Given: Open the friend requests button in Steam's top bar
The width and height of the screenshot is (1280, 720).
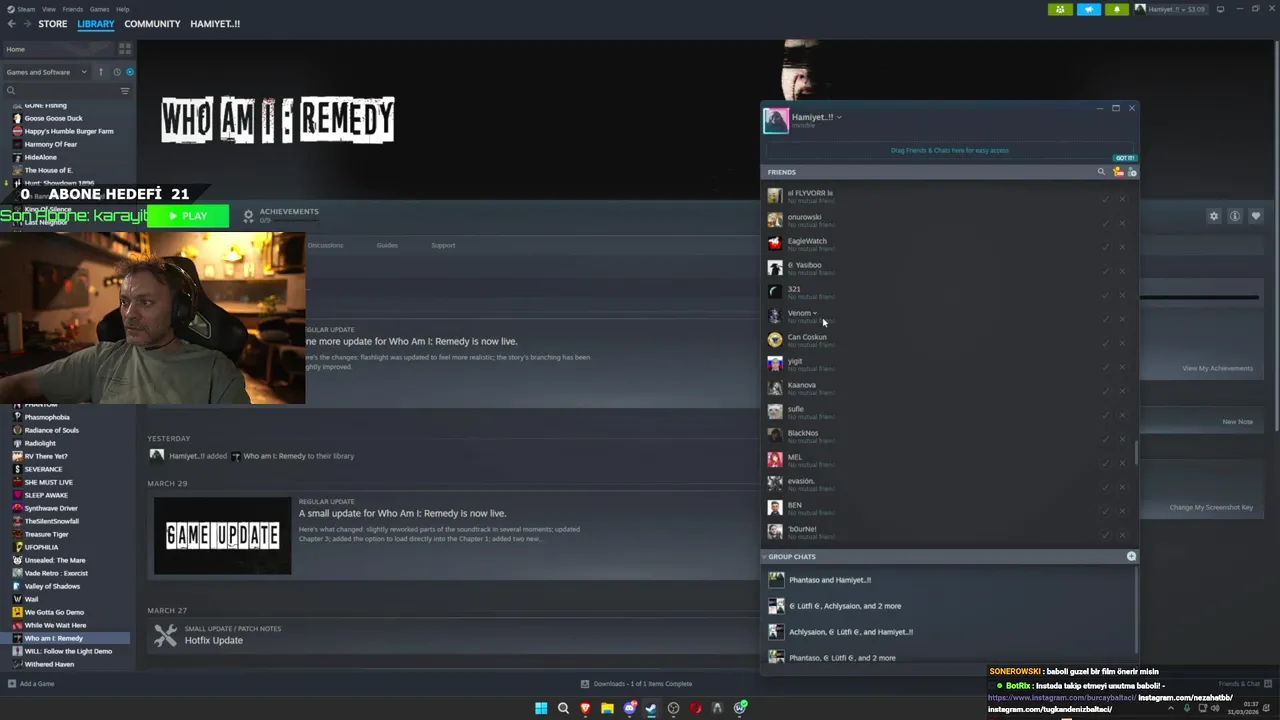Looking at the screenshot, I should tap(1060, 9).
